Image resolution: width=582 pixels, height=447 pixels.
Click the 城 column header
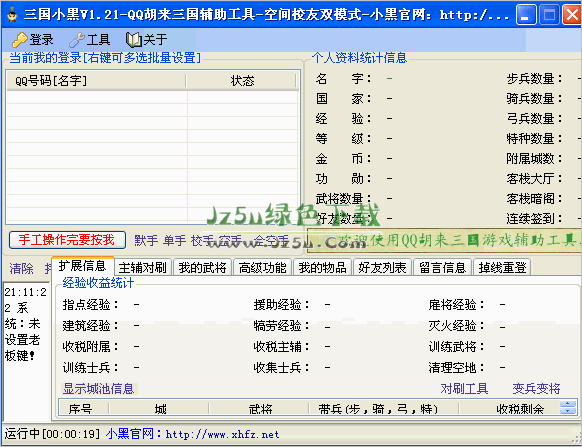(x=159, y=408)
